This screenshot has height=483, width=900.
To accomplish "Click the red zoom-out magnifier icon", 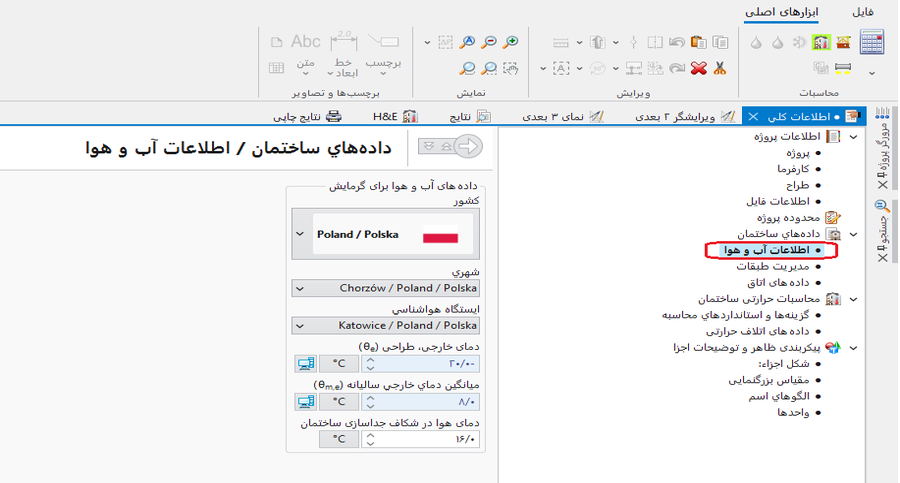I will click(x=489, y=42).
